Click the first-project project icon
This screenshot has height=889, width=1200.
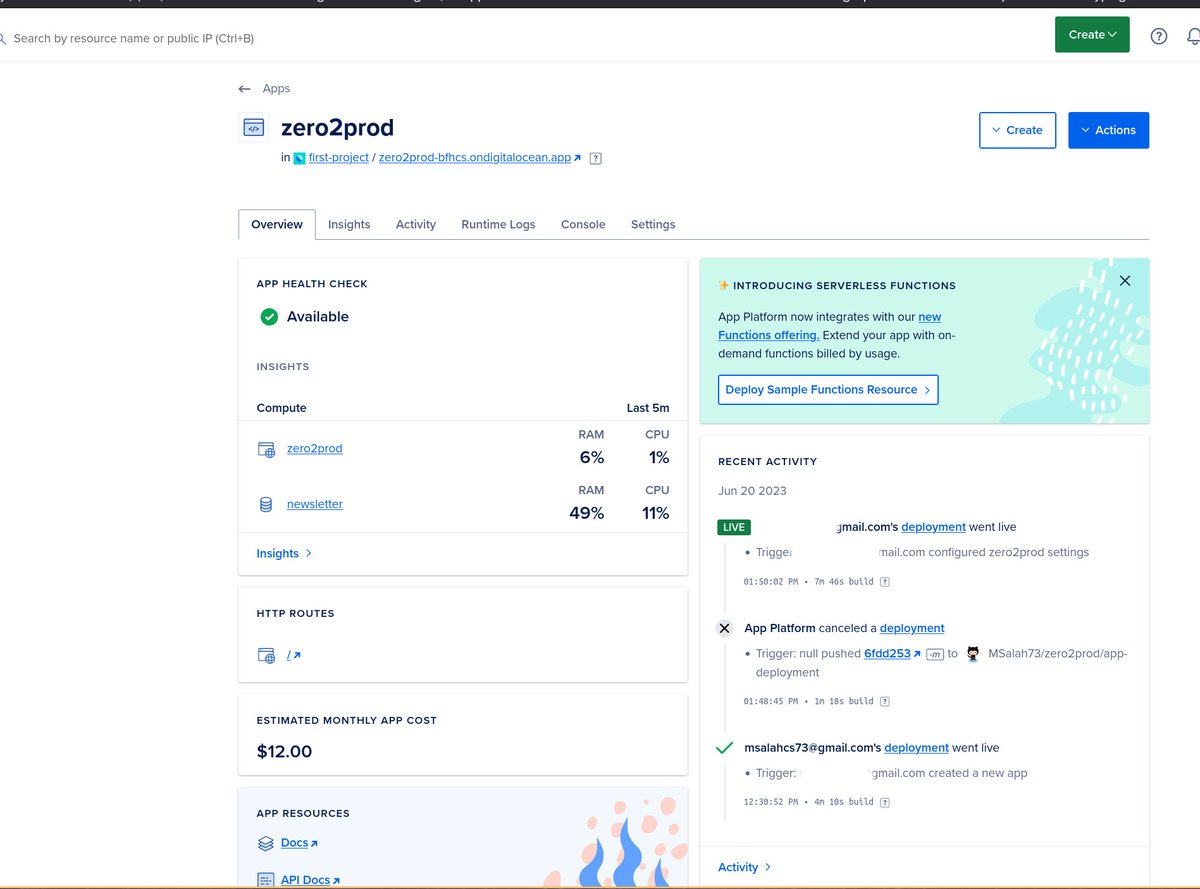tap(299, 158)
